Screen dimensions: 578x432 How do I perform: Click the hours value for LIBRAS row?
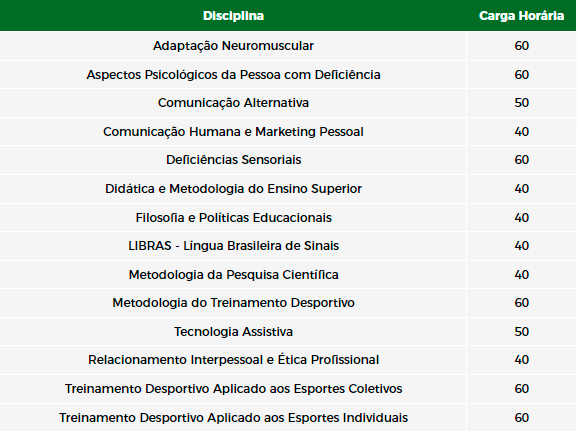click(522, 246)
